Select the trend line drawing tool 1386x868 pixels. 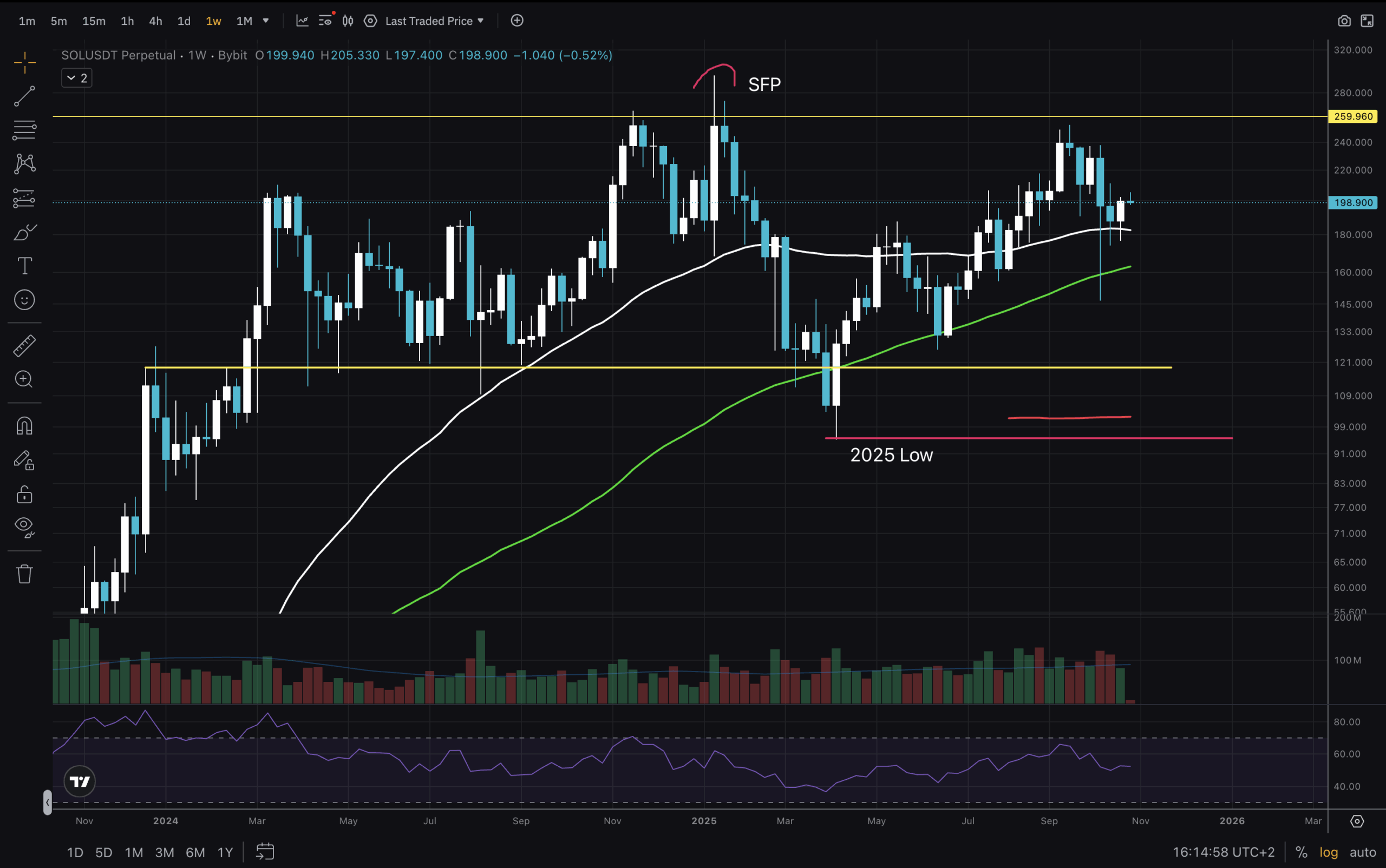pos(24,96)
